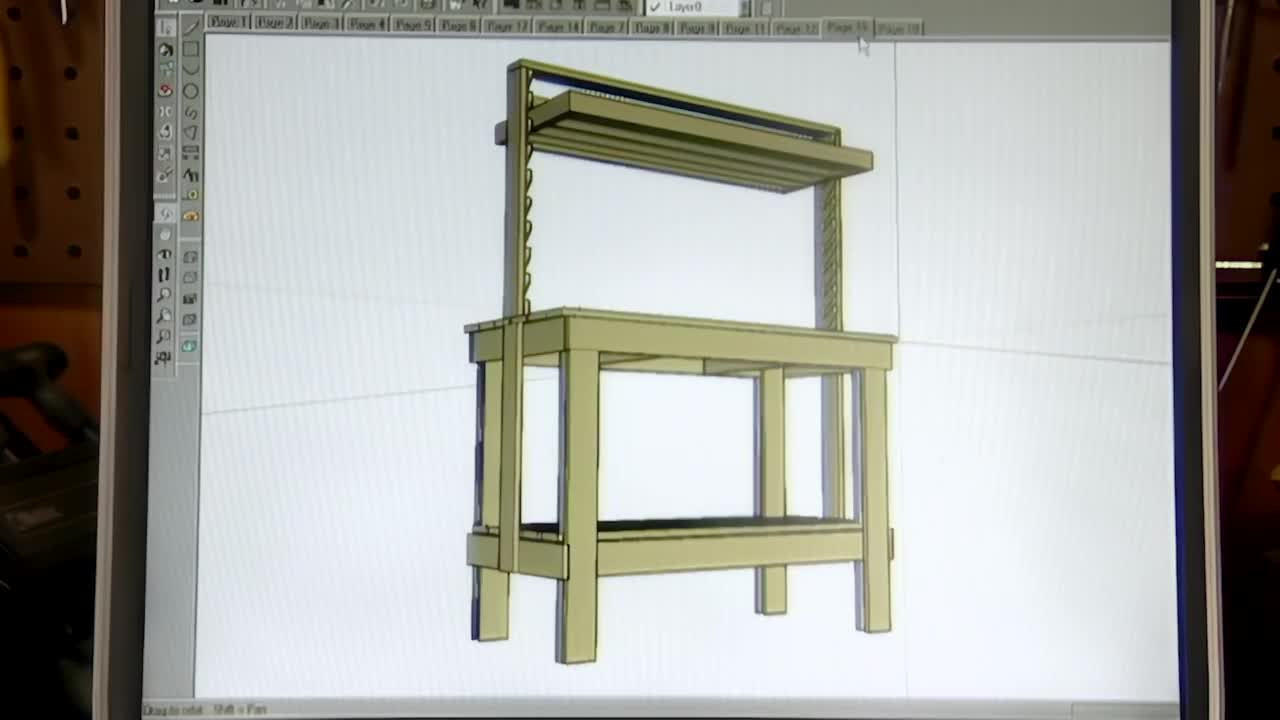Switch to the Page 1 tab
Viewport: 1280px width, 720px height.
click(x=228, y=22)
